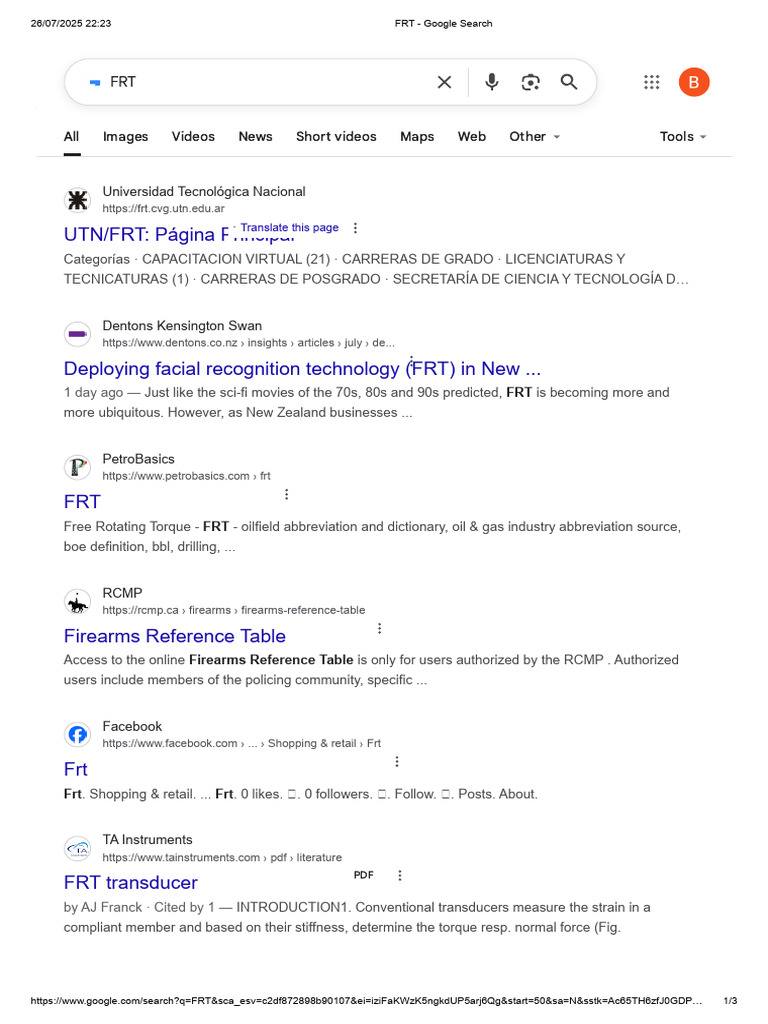This screenshot has width=768, height=1024.
Task: Switch to the Maps tab
Action: pyautogui.click(x=417, y=136)
